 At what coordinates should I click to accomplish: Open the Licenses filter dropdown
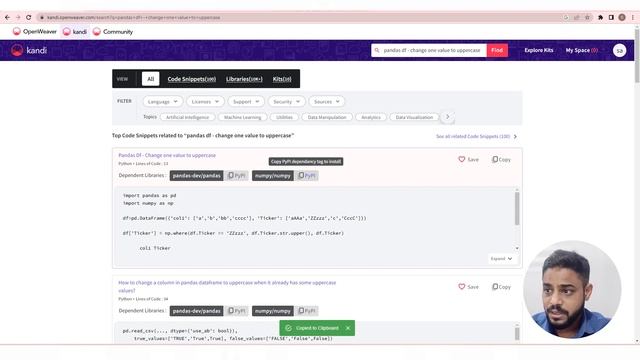[x=205, y=102]
